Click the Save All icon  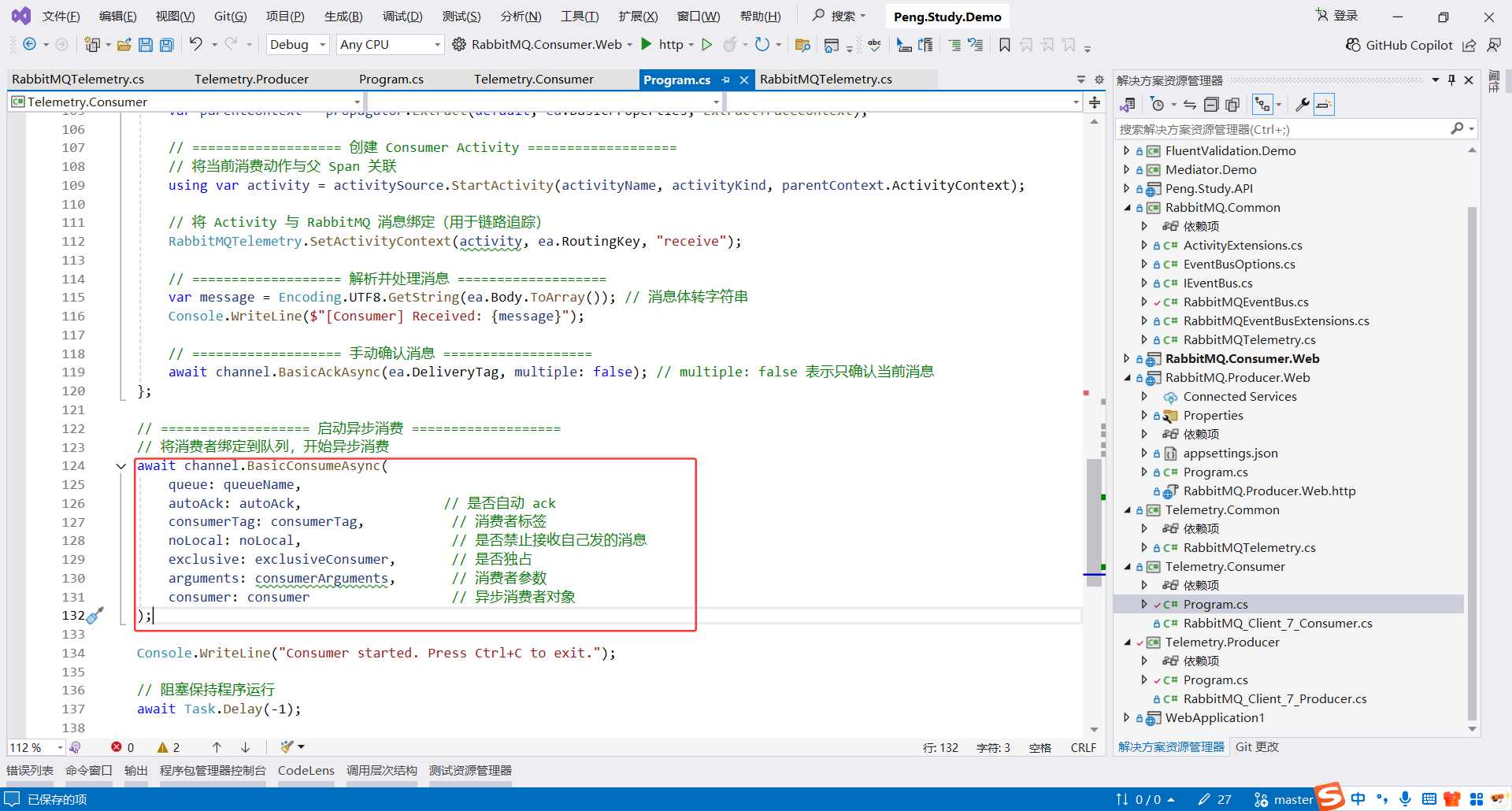(x=167, y=45)
